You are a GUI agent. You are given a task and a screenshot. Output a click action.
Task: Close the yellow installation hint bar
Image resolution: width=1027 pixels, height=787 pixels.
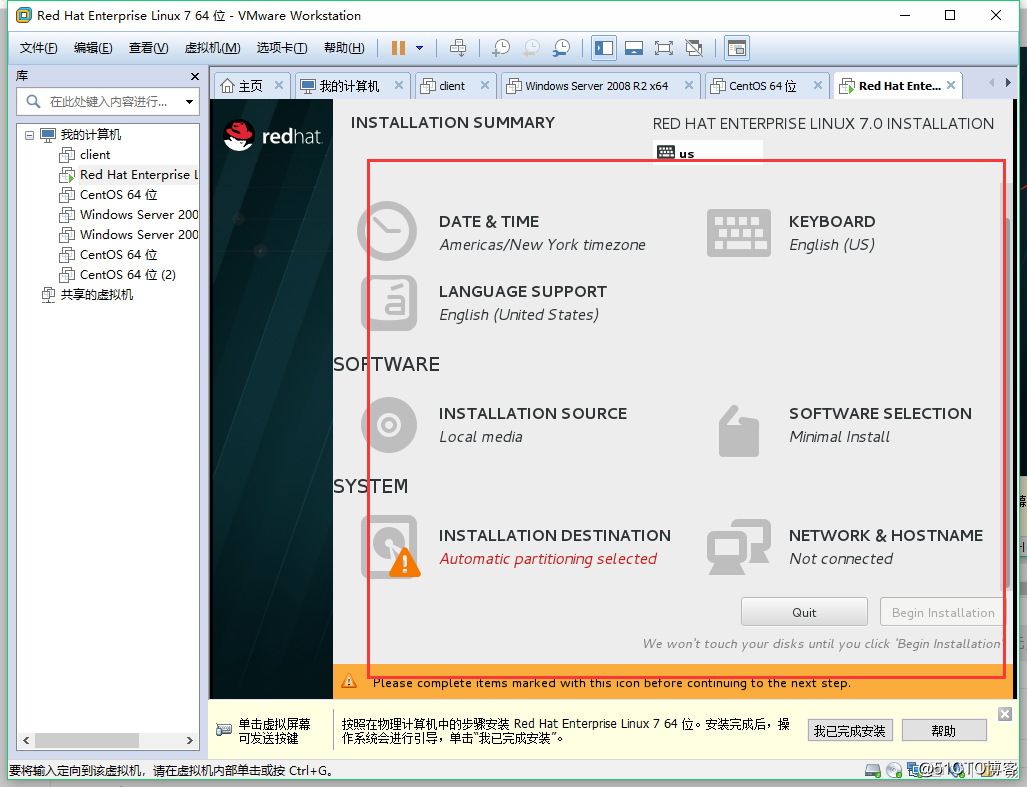pyautogui.click(x=1005, y=714)
